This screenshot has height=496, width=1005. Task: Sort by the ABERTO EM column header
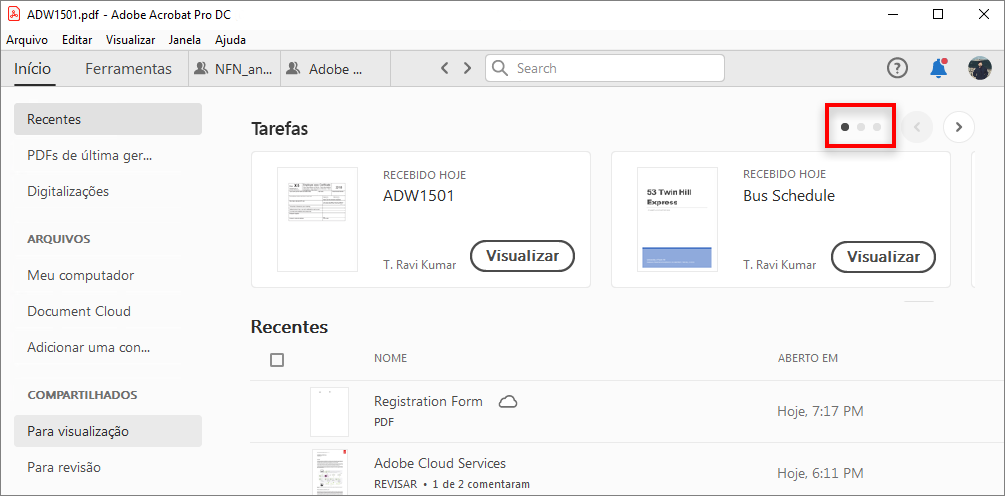[x=808, y=358]
